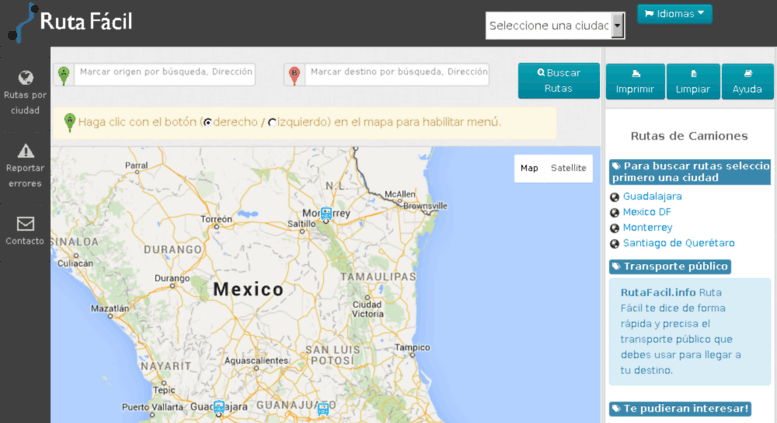The width and height of the screenshot is (777, 423).
Task: Click the Saltillo label on map
Action: pyautogui.click(x=302, y=224)
